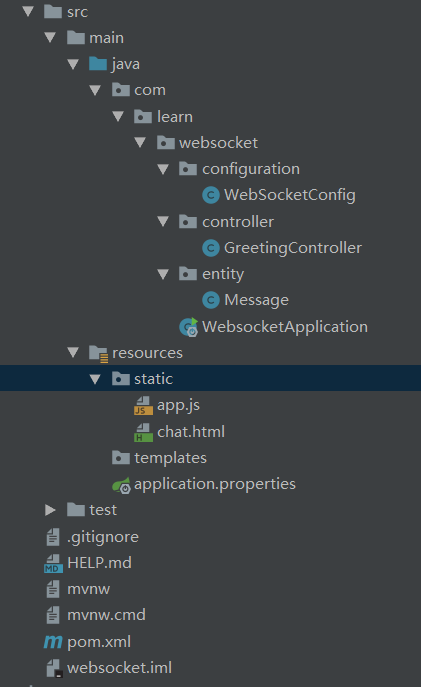Click the GreetingController class icon
This screenshot has width=421, height=687.
click(x=211, y=248)
